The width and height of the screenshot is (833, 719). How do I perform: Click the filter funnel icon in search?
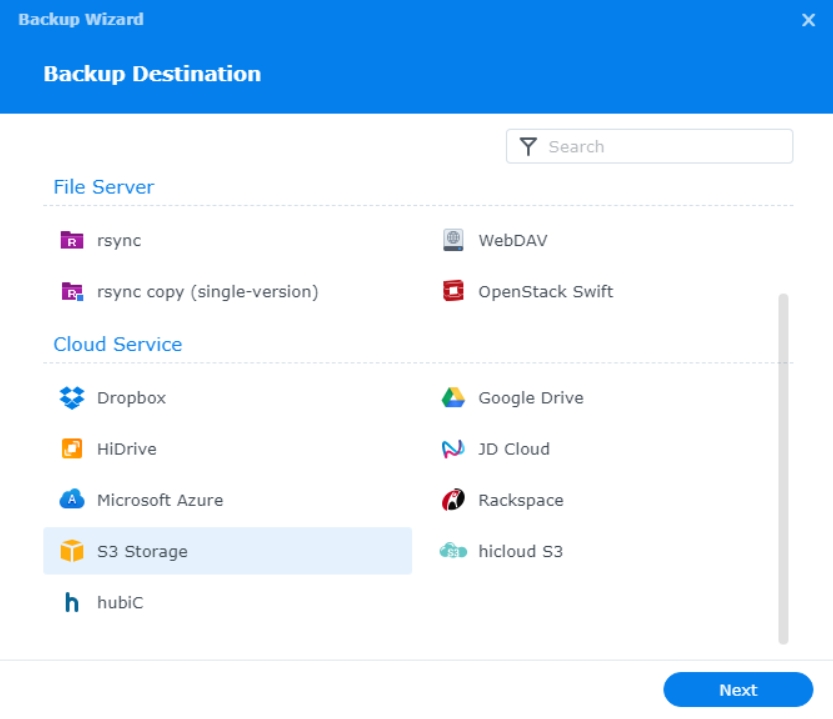point(529,147)
